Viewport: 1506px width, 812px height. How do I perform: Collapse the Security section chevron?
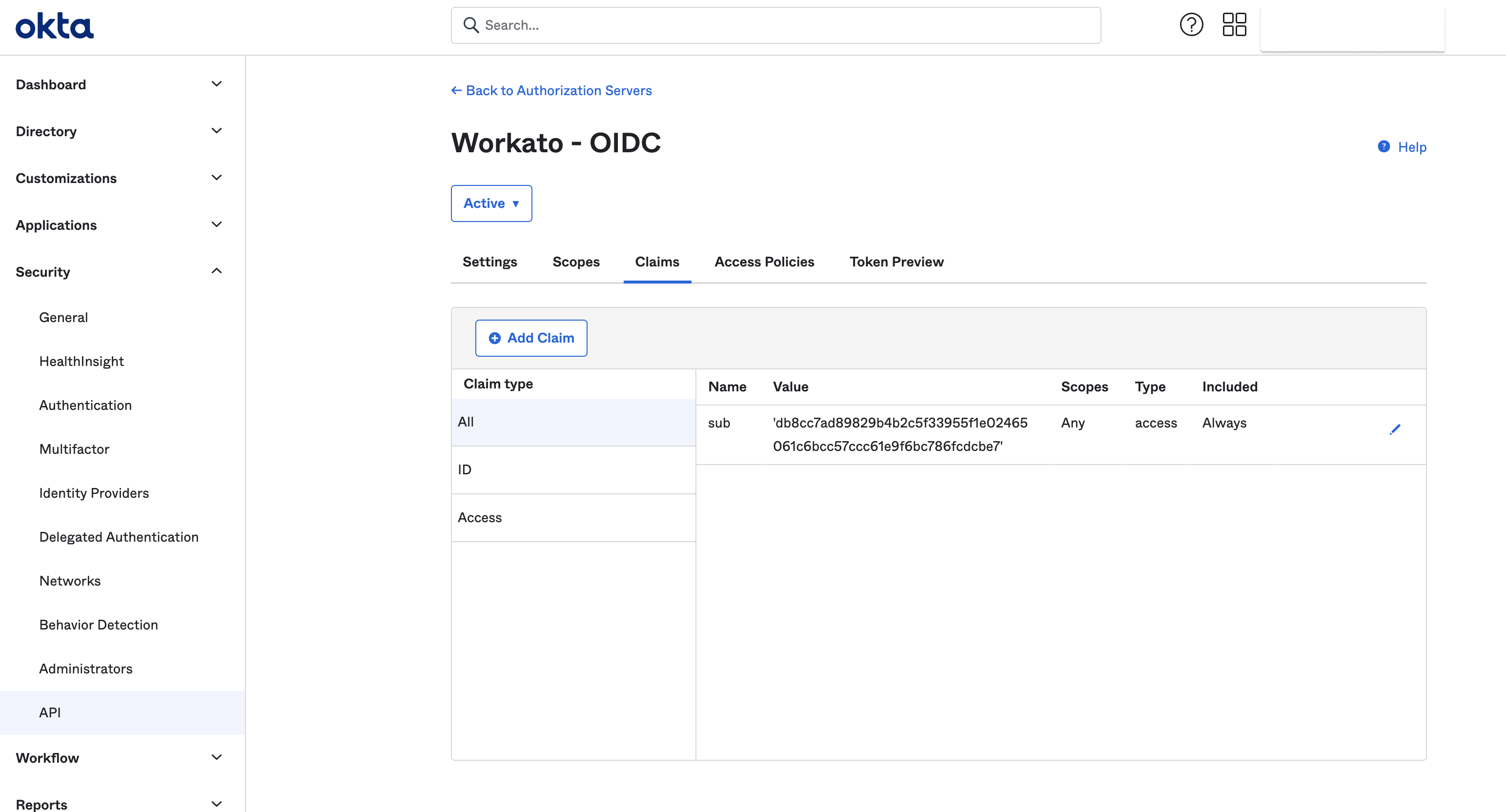click(x=216, y=271)
